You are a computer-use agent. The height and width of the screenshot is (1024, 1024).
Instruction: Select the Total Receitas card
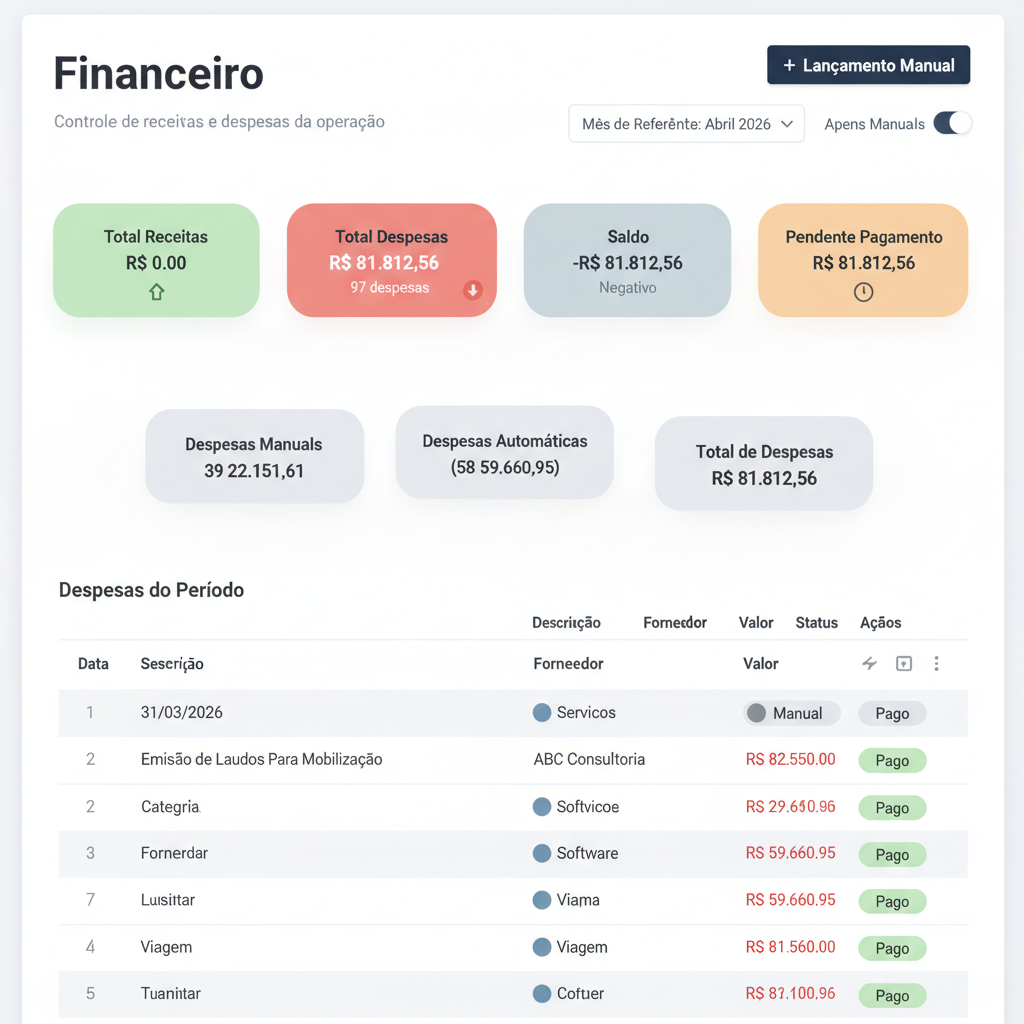coord(156,260)
